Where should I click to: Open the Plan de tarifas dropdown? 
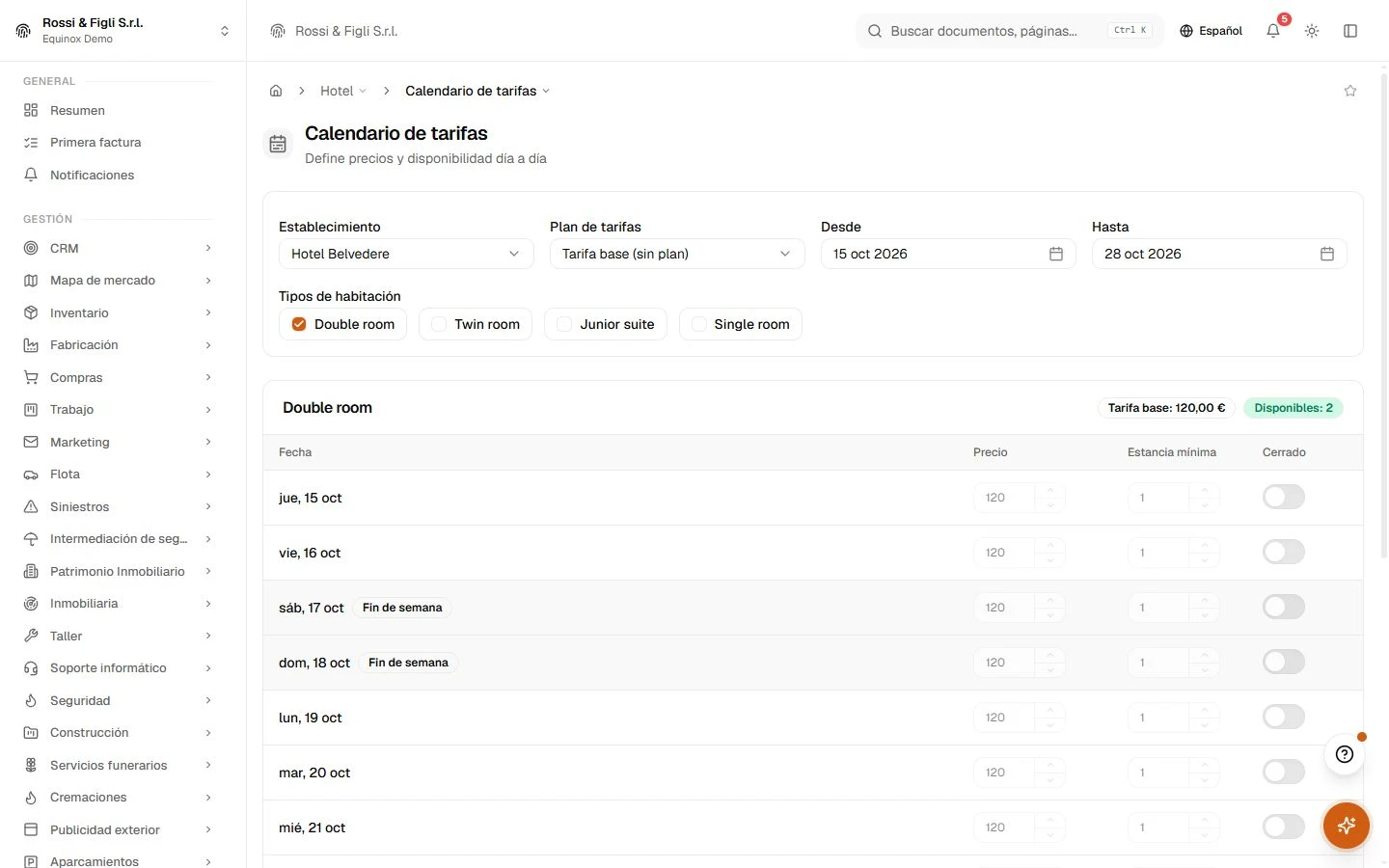[677, 254]
